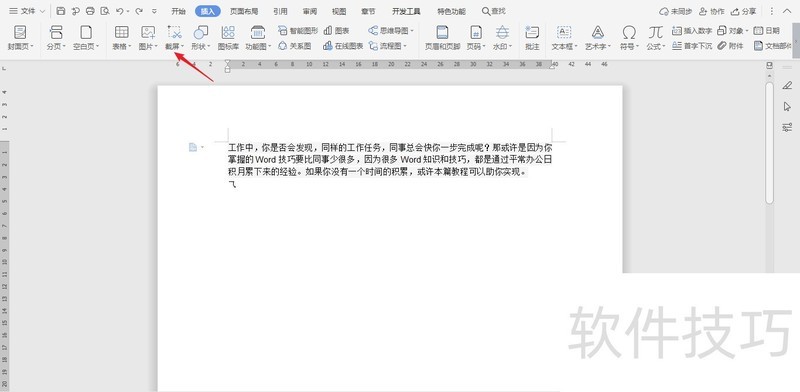Click the paragraph layout icon beside text
The image size is (800, 392).
click(x=193, y=148)
